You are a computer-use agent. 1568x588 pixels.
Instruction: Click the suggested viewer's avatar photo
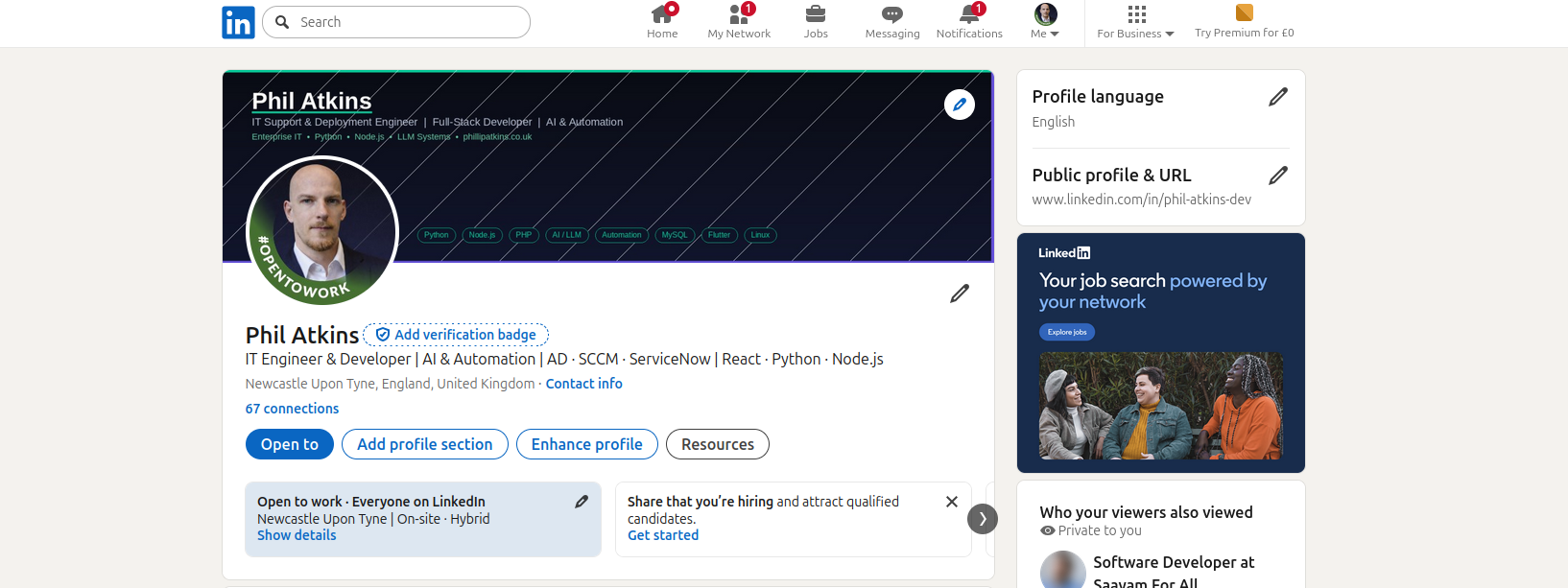1063,572
